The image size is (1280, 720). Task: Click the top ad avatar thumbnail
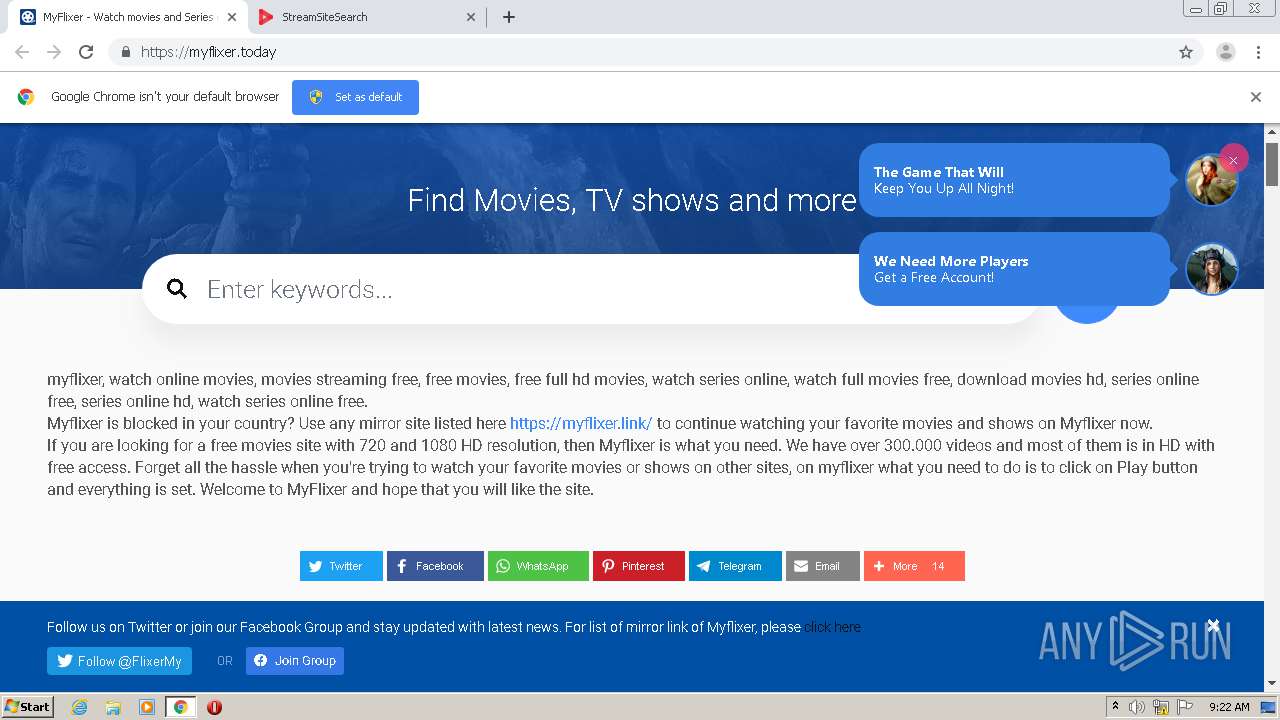coord(1210,181)
